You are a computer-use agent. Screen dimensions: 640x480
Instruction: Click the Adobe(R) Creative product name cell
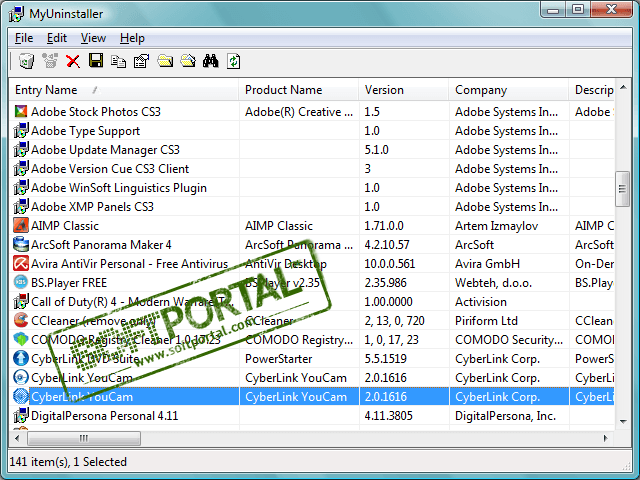pyautogui.click(x=299, y=111)
